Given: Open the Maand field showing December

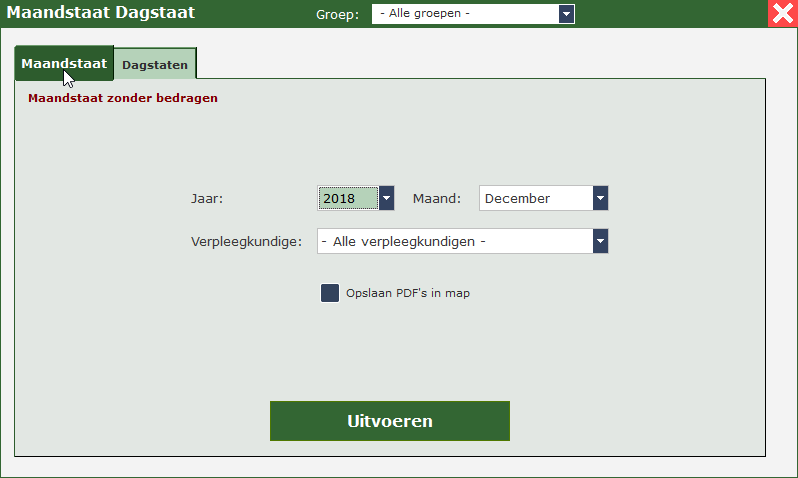Looking at the screenshot, I should click(x=535, y=199).
